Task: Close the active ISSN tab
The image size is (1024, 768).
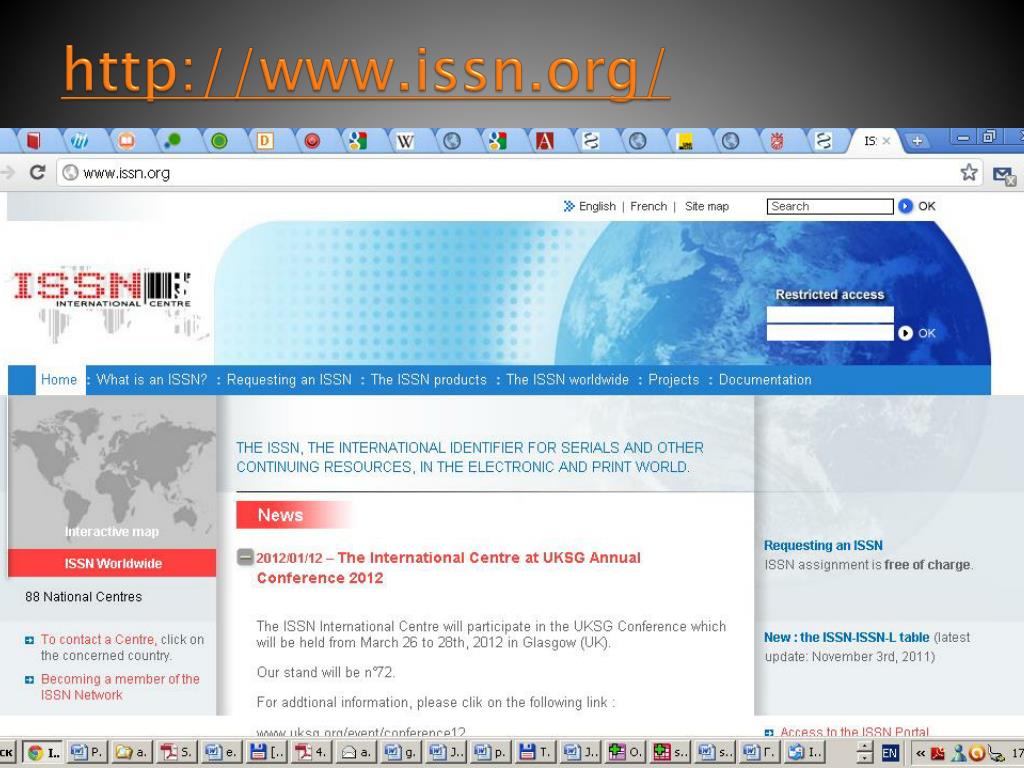Action: [886, 141]
